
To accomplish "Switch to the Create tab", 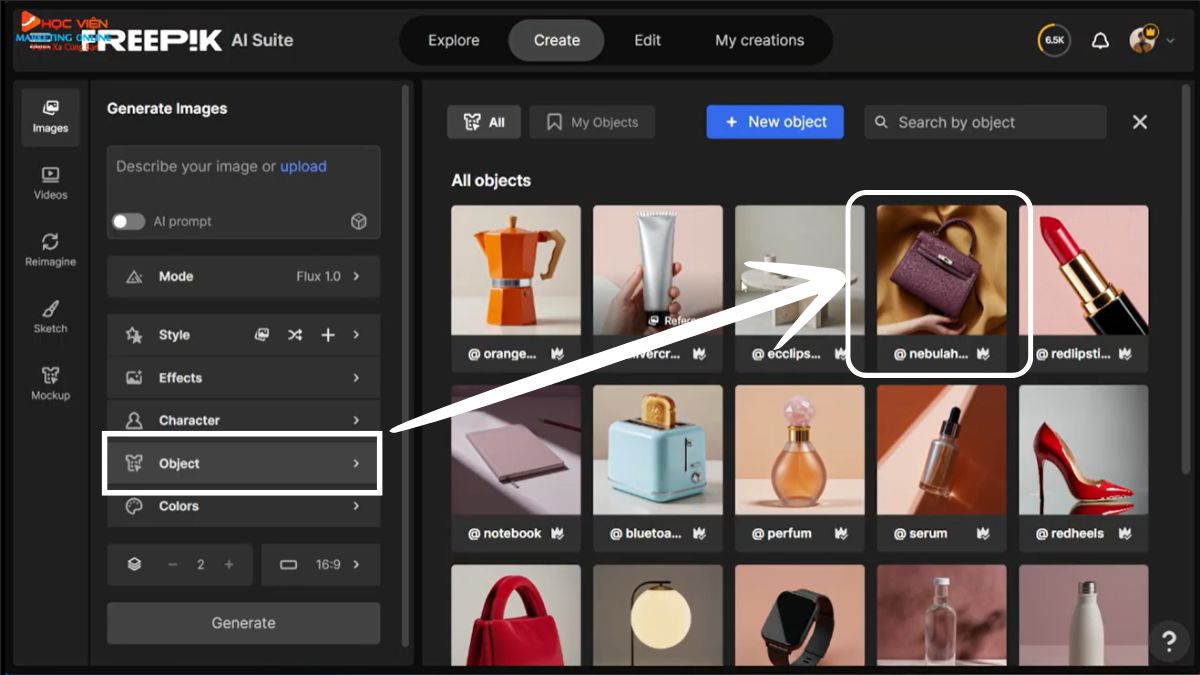I will [557, 40].
